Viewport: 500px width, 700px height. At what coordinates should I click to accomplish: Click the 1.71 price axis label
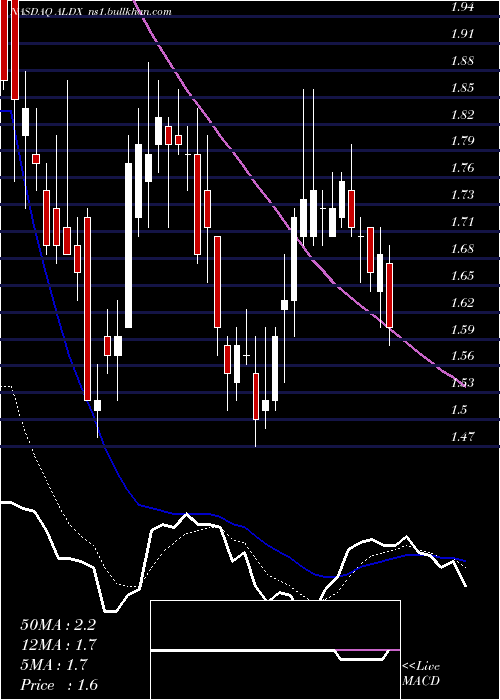coord(463,221)
